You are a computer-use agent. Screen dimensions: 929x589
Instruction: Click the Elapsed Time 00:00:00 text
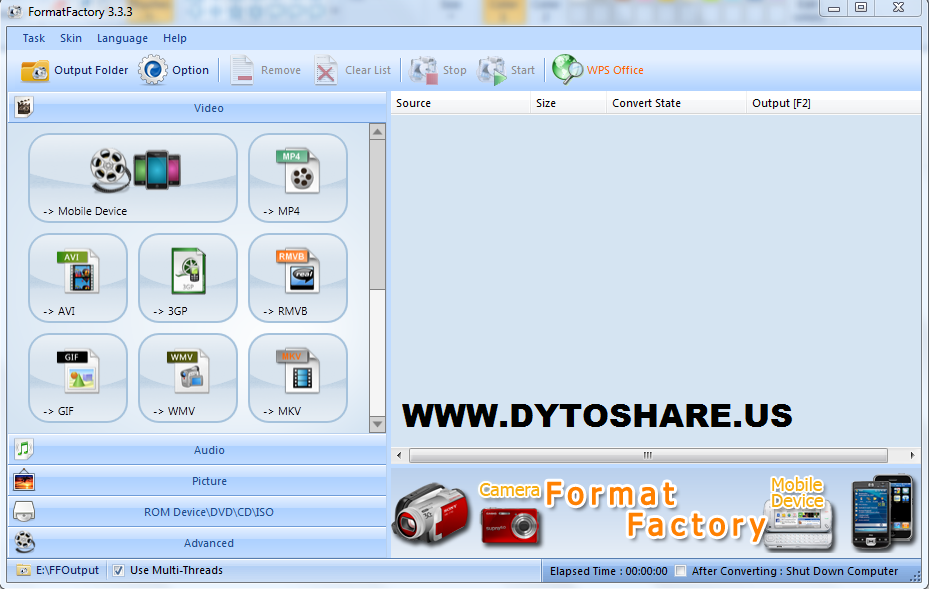click(608, 571)
